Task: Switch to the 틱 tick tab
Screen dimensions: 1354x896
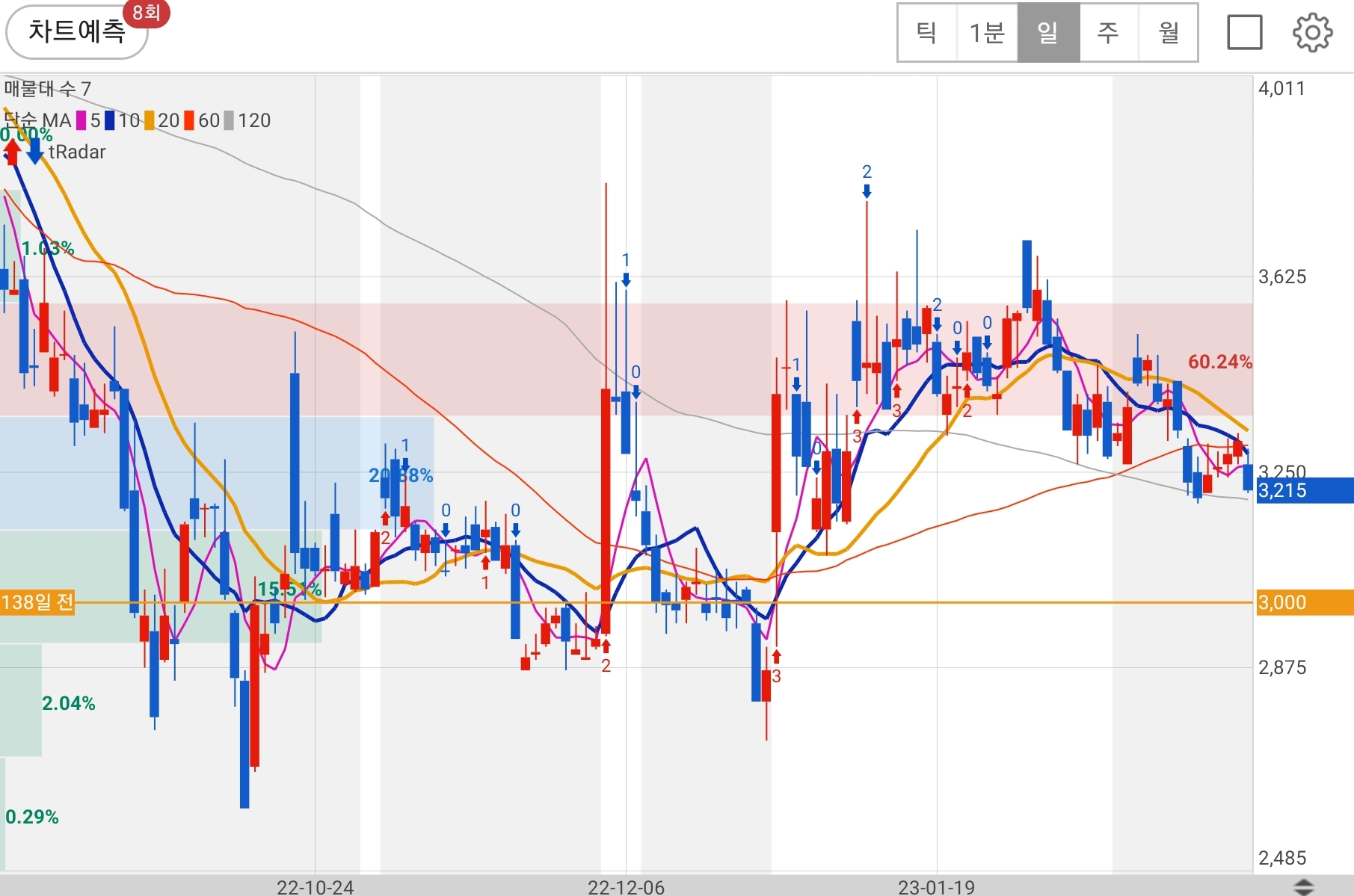Action: pos(927,33)
